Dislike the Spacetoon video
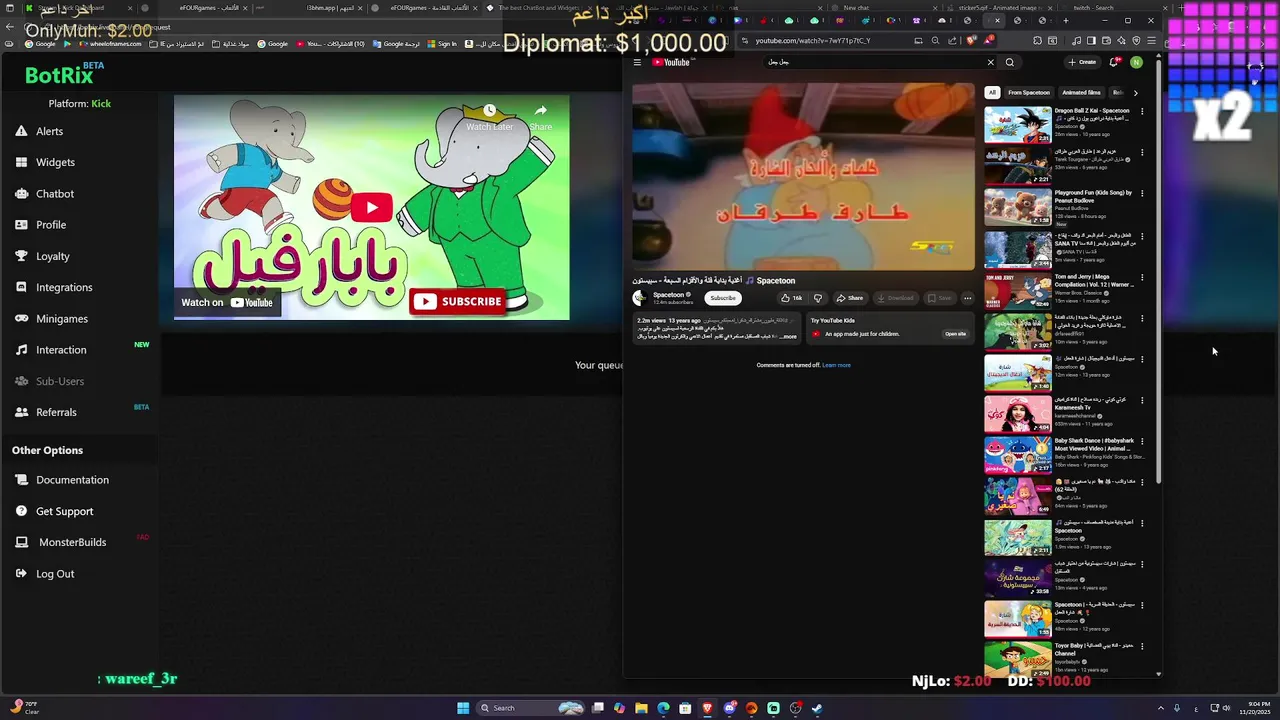The width and height of the screenshot is (1280, 720). point(818,298)
